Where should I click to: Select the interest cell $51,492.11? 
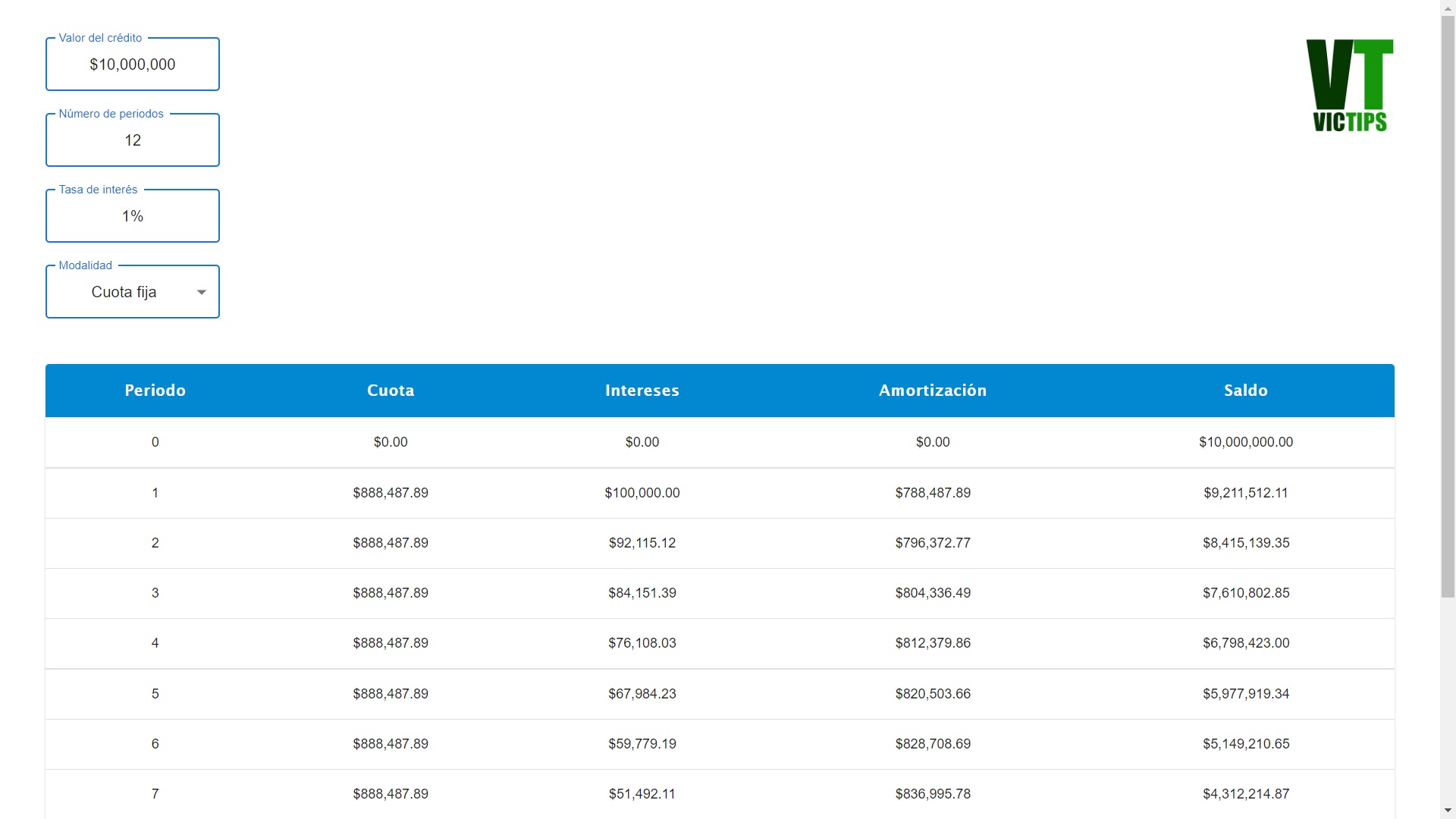[x=642, y=794]
